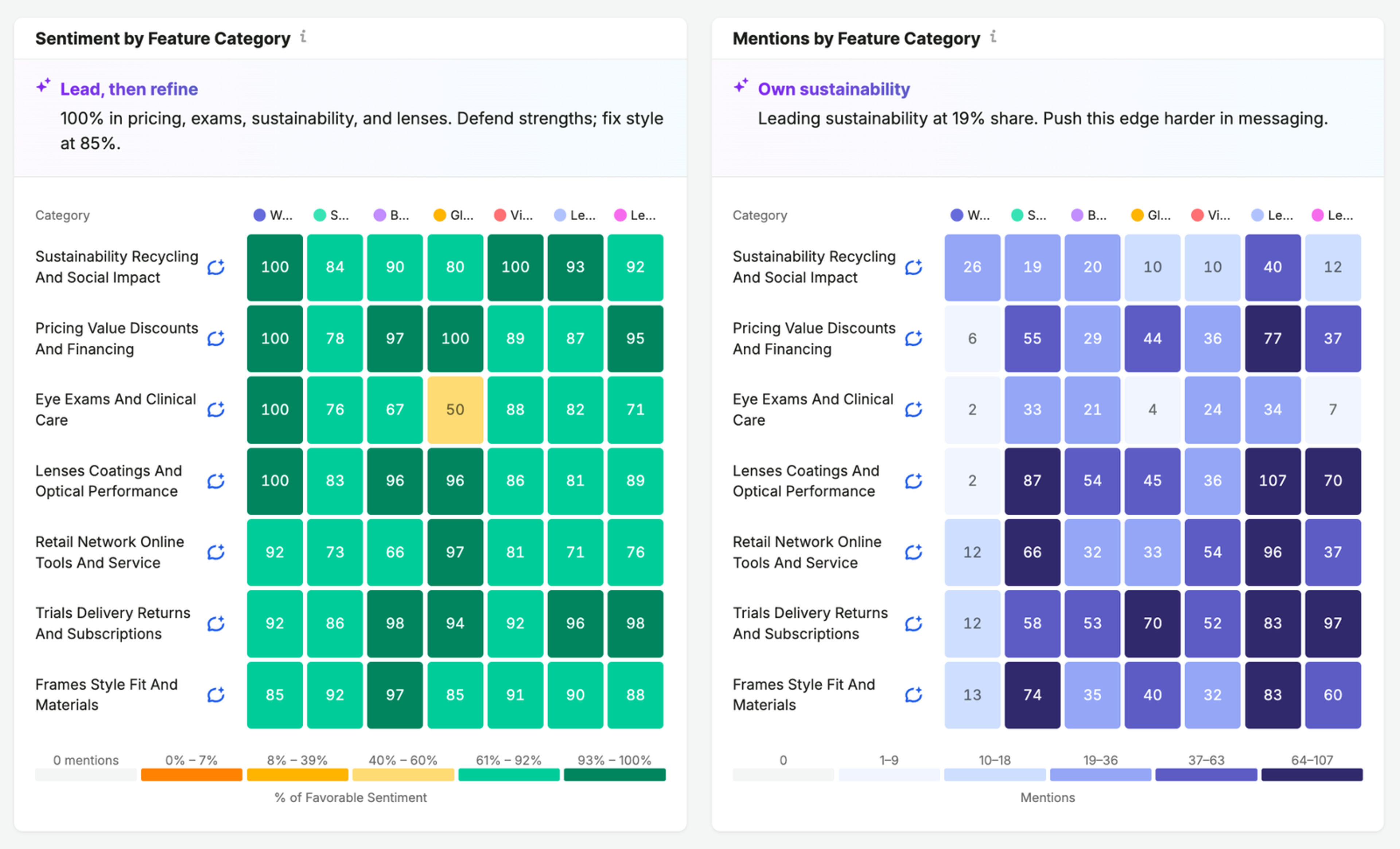
Task: Click the AI refresh icon for Lenses Coatings row in Mentions panel
Action: point(914,481)
